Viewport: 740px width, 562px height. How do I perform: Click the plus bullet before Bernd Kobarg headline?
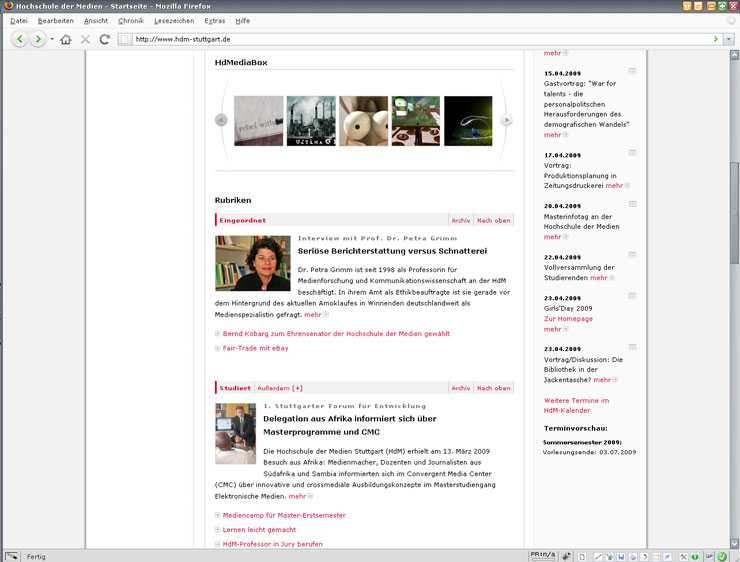point(218,334)
